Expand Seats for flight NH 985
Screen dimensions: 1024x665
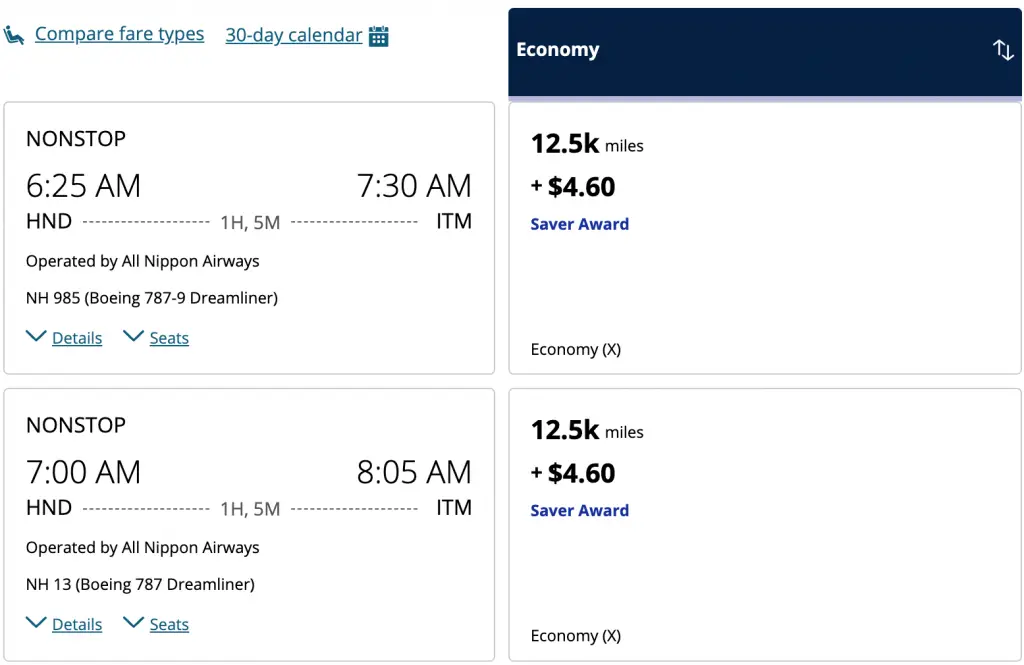pyautogui.click(x=169, y=338)
